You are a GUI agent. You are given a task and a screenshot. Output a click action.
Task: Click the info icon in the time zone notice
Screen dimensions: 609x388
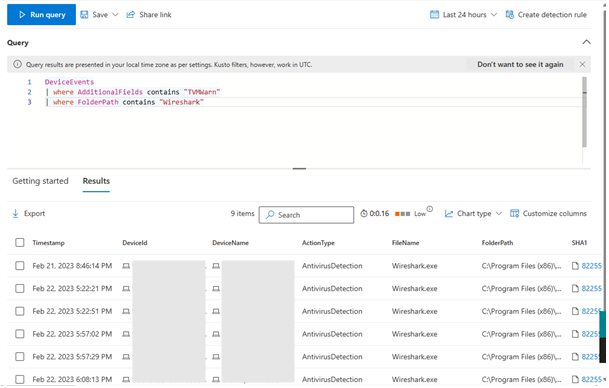coord(17,64)
